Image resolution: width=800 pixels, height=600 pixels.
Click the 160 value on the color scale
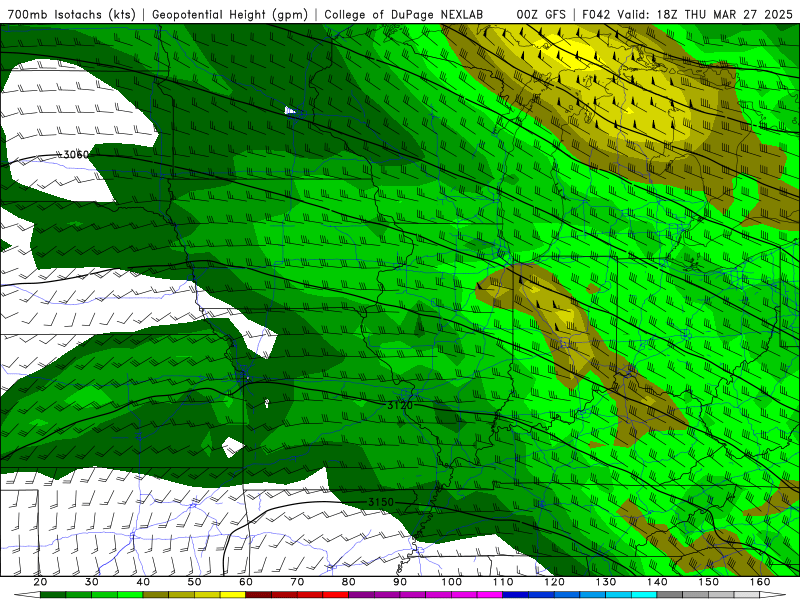point(760,582)
